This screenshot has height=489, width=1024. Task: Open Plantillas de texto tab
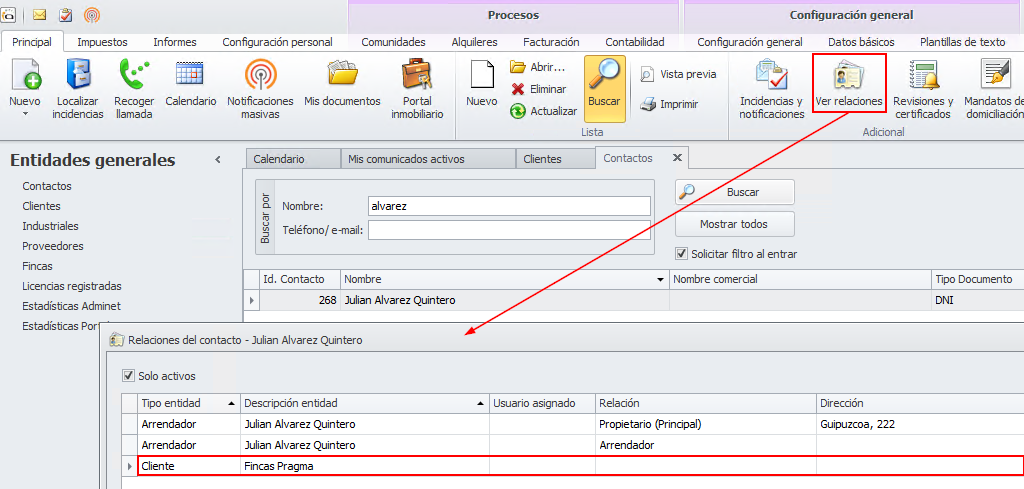pyautogui.click(x=963, y=42)
